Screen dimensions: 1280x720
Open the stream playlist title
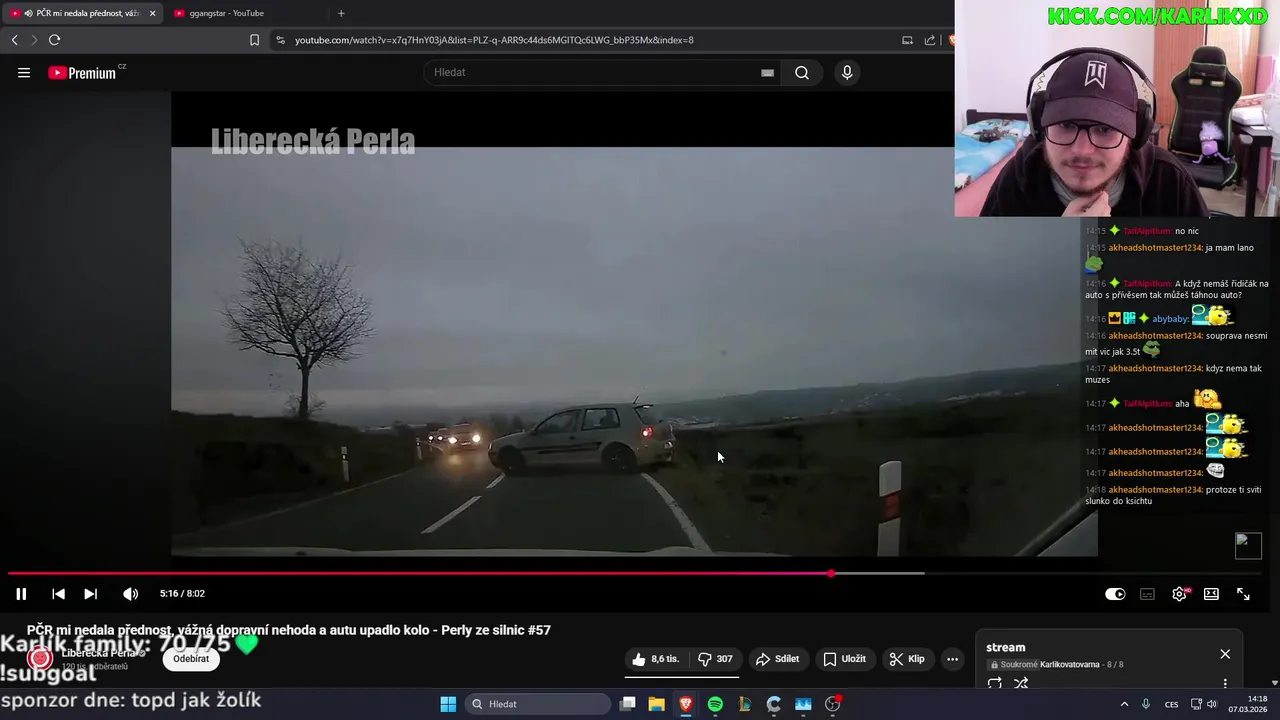1005,648
